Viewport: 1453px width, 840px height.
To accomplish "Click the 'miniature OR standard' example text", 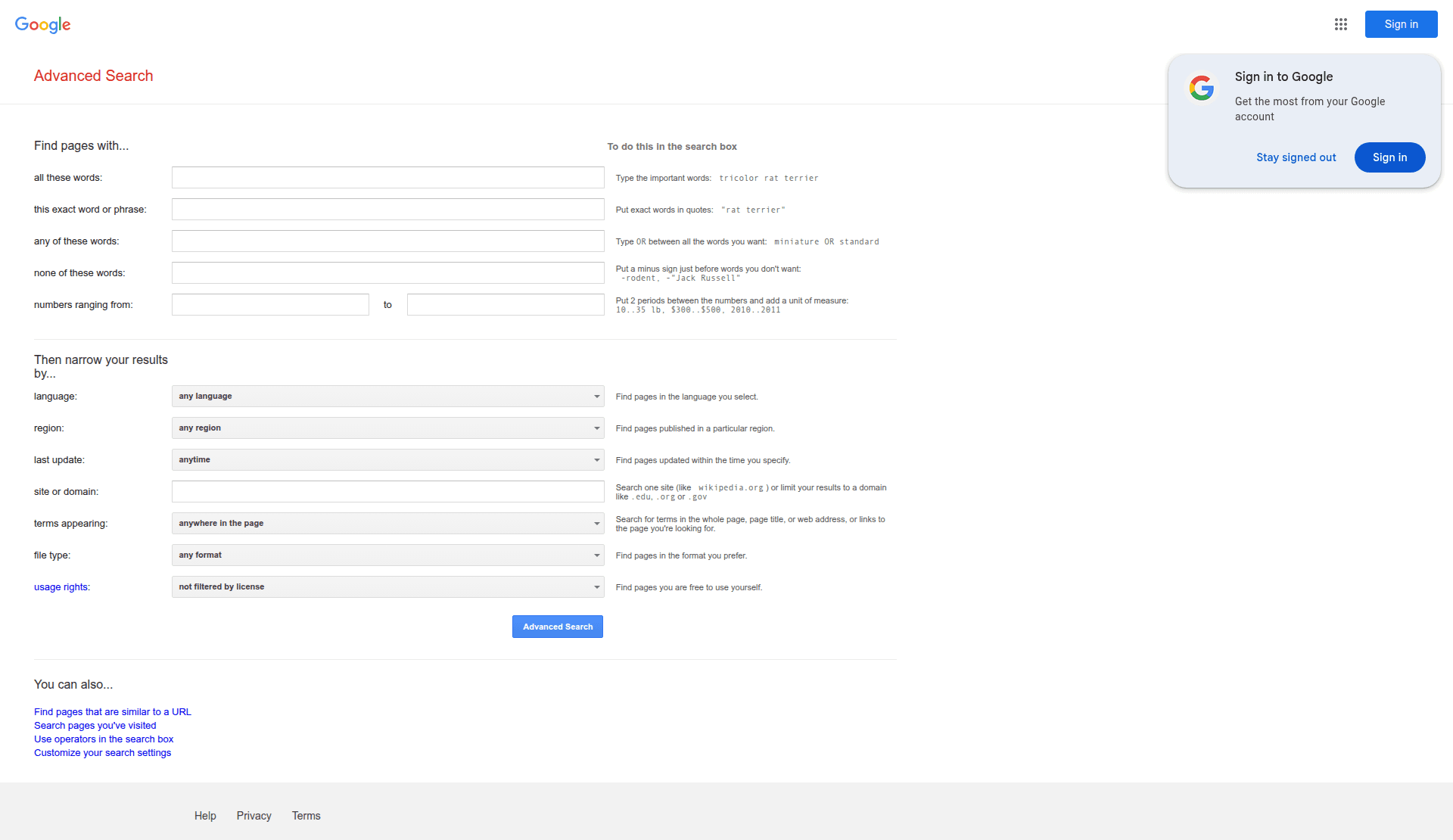I will click(x=826, y=242).
